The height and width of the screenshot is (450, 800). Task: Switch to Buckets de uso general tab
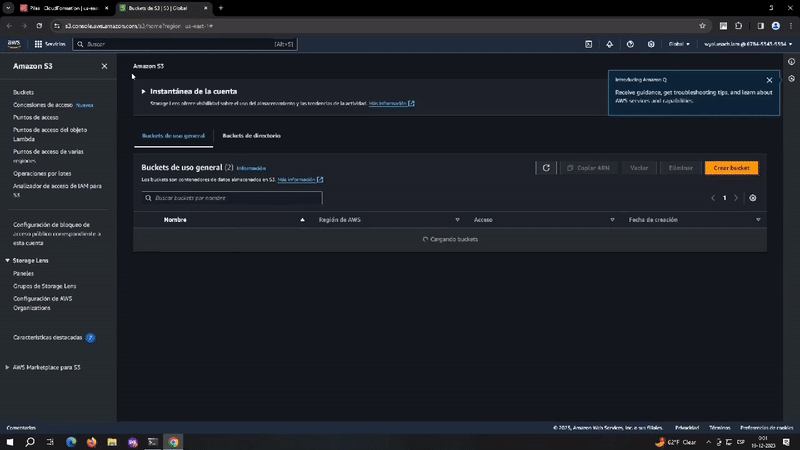pos(173,136)
